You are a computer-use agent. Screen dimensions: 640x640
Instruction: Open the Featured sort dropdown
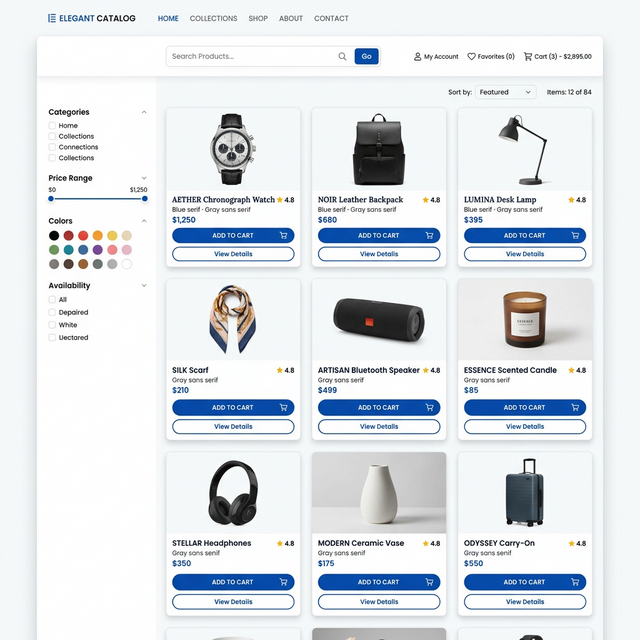click(x=505, y=92)
